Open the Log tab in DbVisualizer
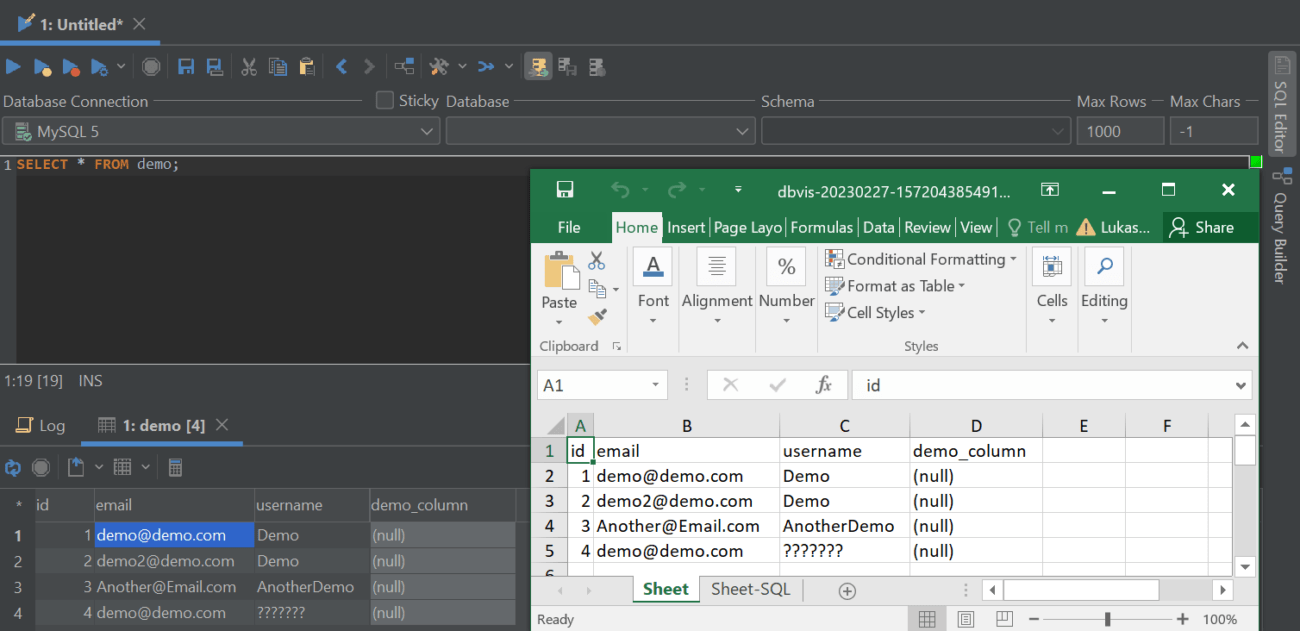 point(40,425)
